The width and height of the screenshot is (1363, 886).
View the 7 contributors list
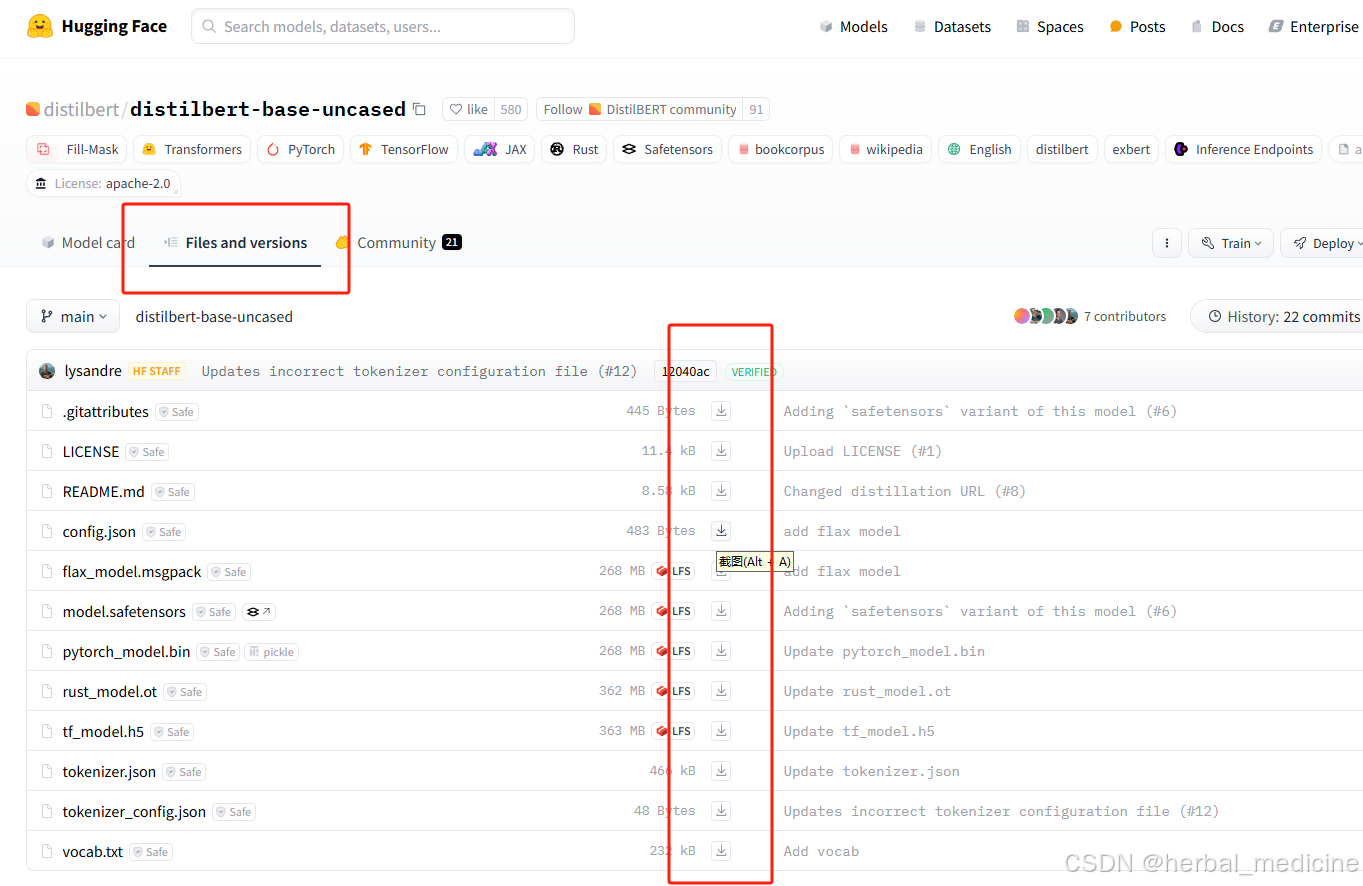click(1090, 317)
